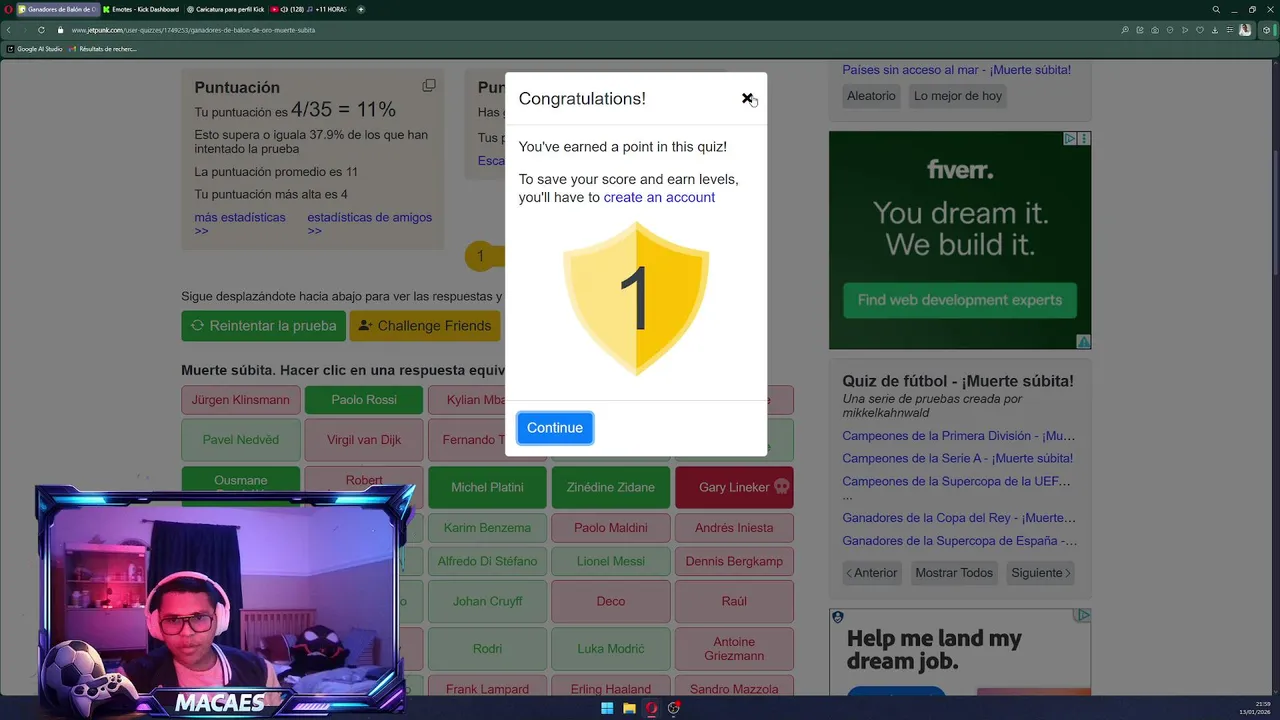Select the Paolo Maldini tile
This screenshot has width=1280, height=720.
pyautogui.click(x=611, y=528)
